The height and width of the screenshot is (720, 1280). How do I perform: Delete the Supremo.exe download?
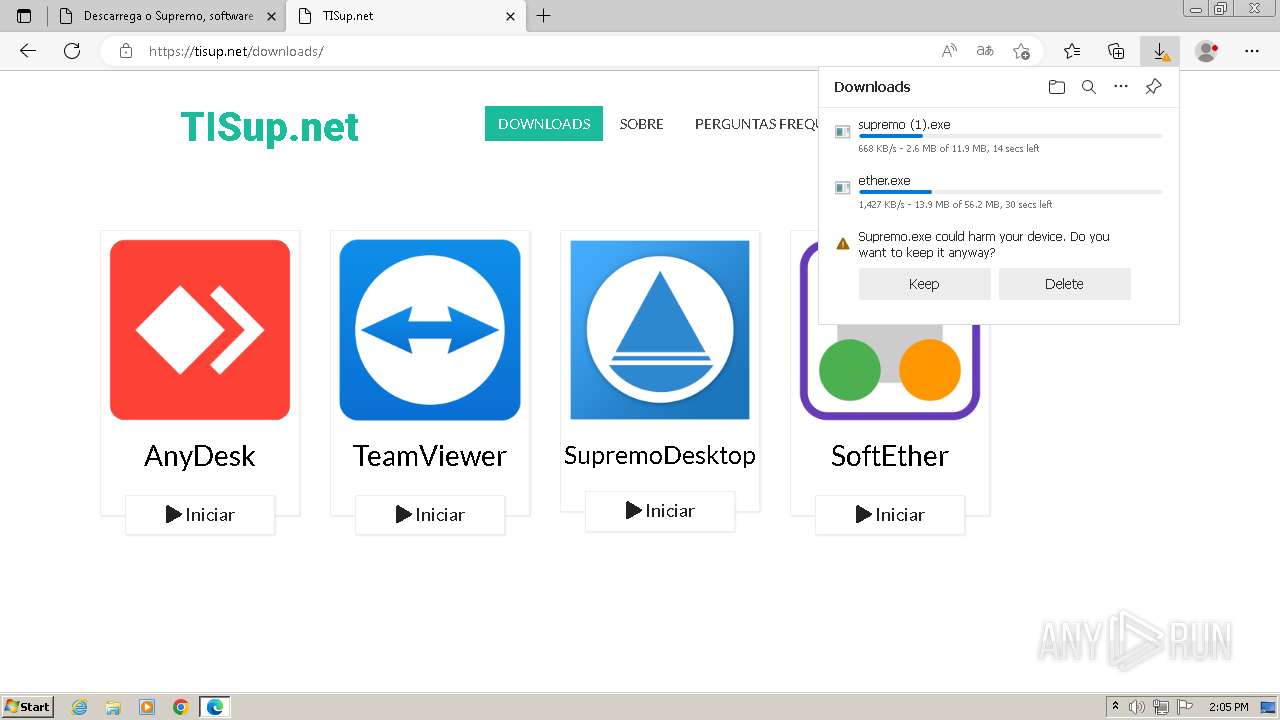tap(1064, 284)
